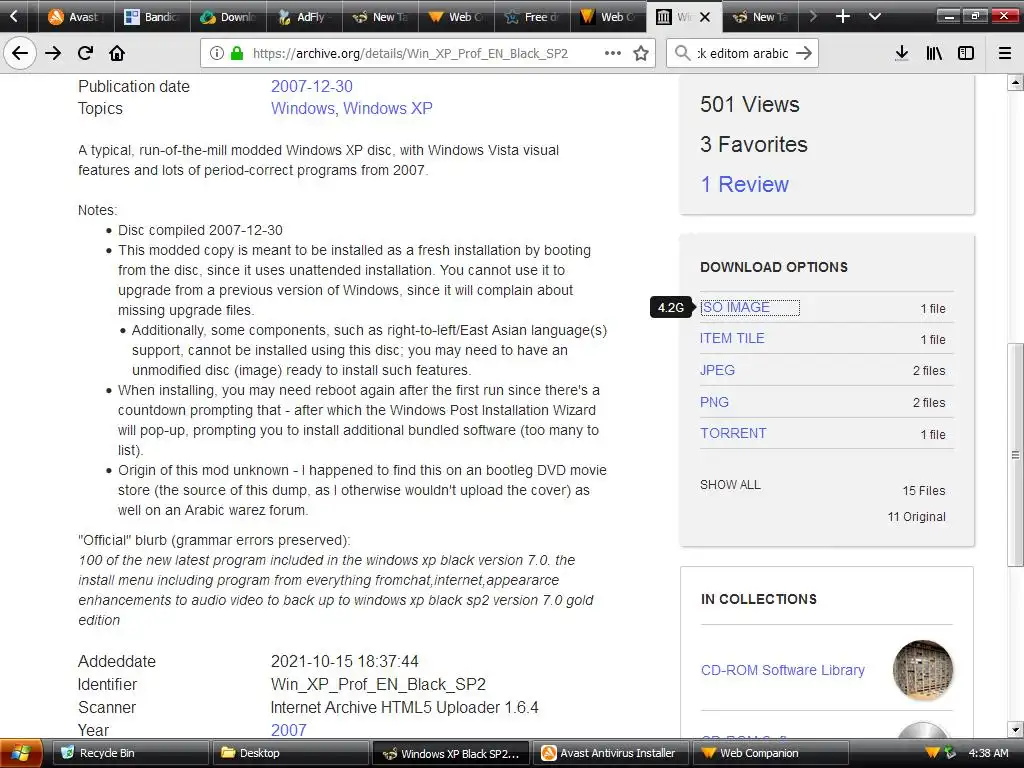Screen dimensions: 1024x768
Task: Click the green shield tray icon
Action: click(950, 753)
